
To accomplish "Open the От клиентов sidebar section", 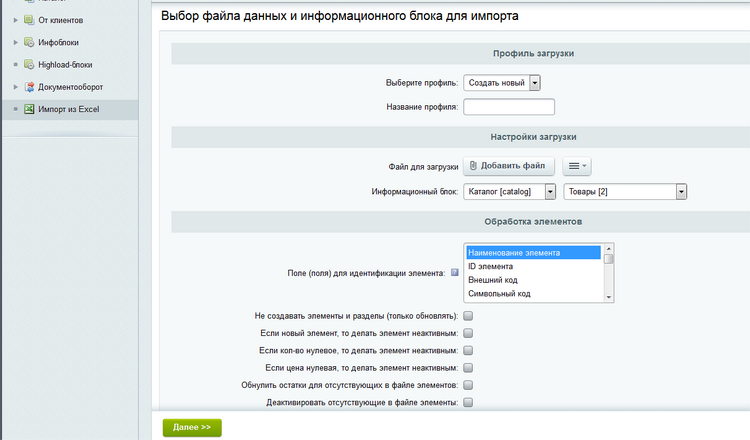I will 60,20.
